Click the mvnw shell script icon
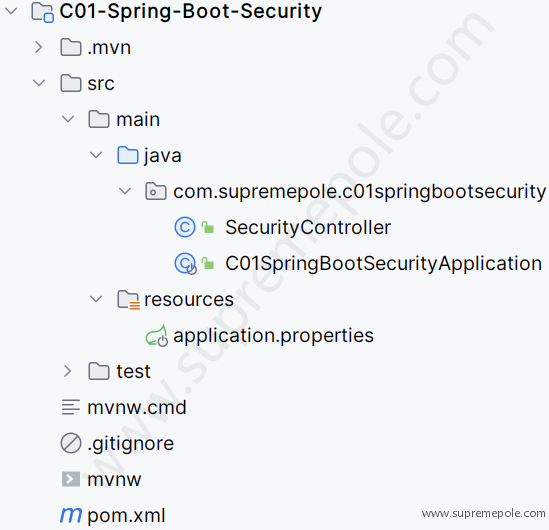 point(71,479)
